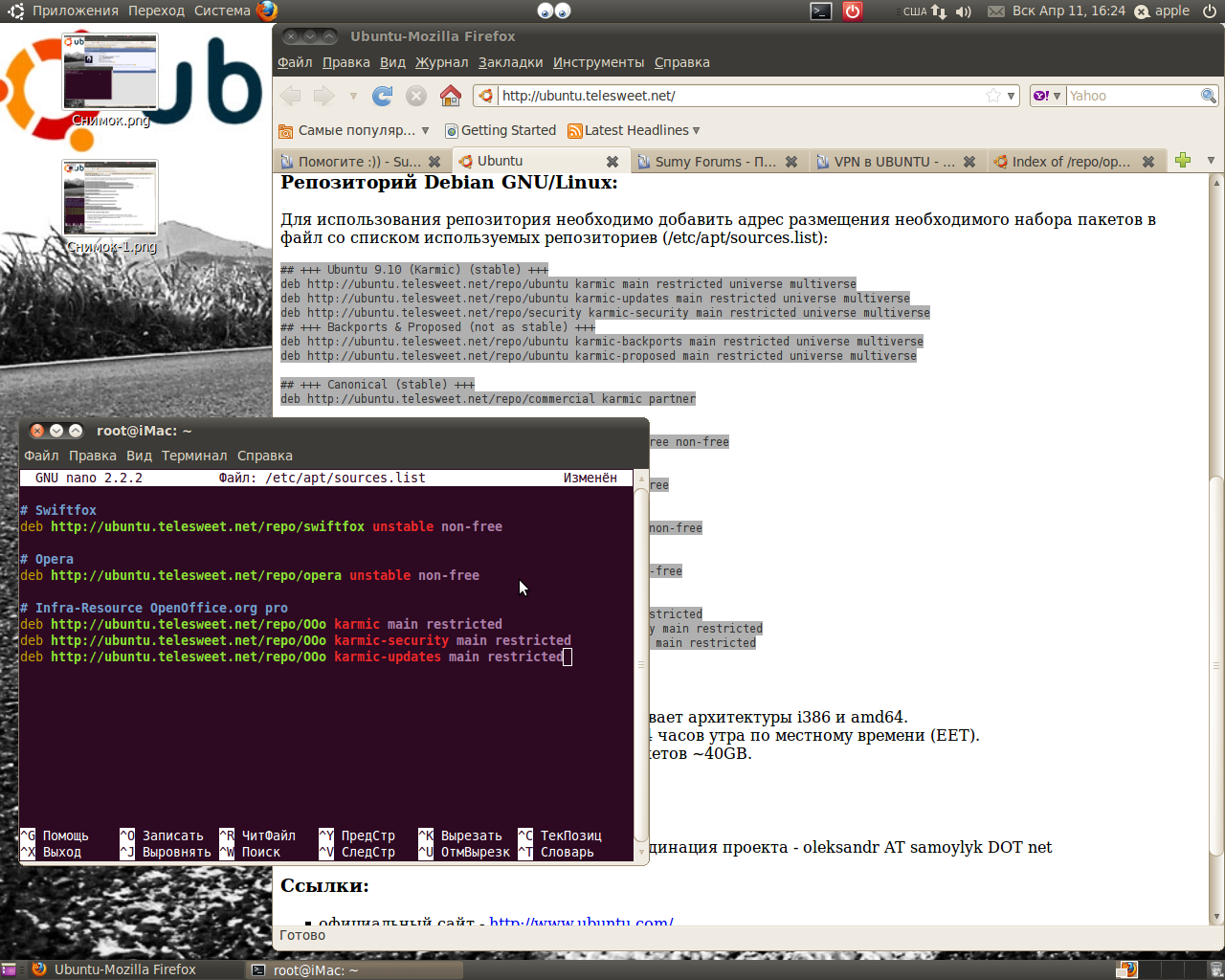Screen dimensions: 1225x980
Task: Click the search magnifier icon
Action: tap(1209, 96)
